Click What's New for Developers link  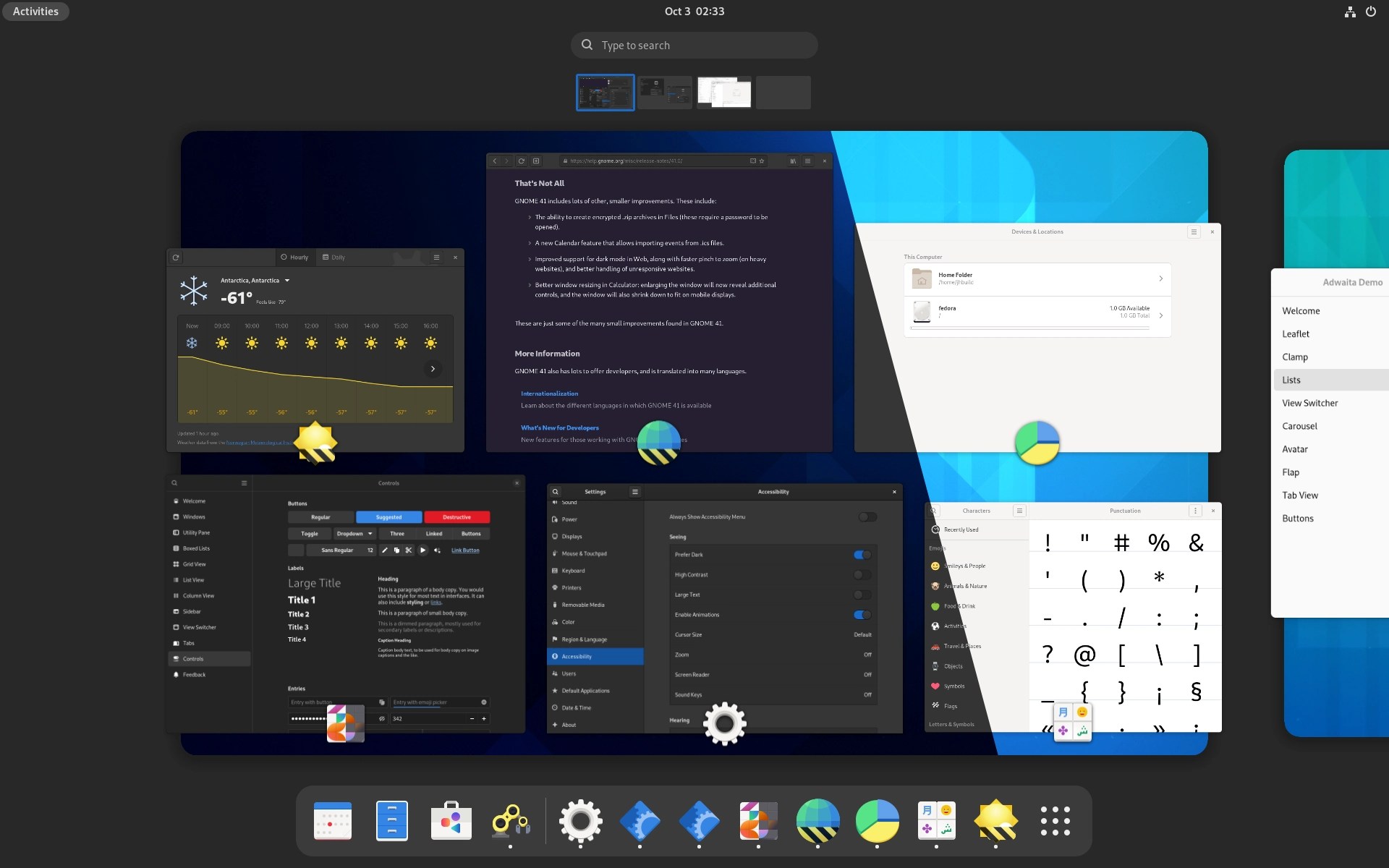559,427
